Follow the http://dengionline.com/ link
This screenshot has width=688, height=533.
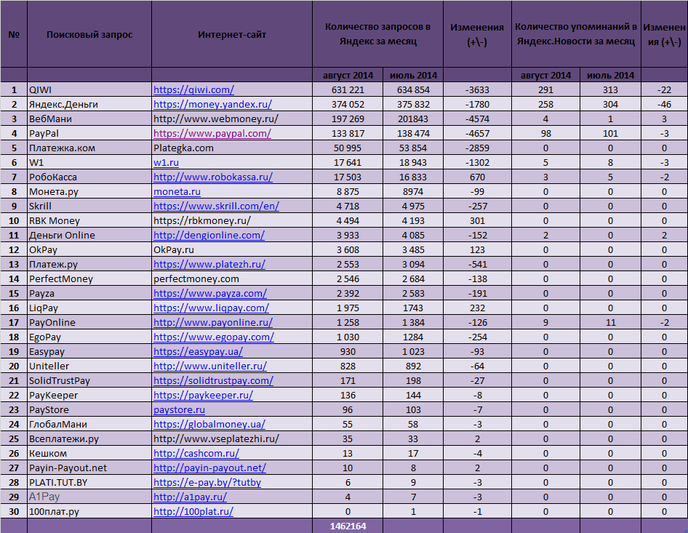coord(209,235)
